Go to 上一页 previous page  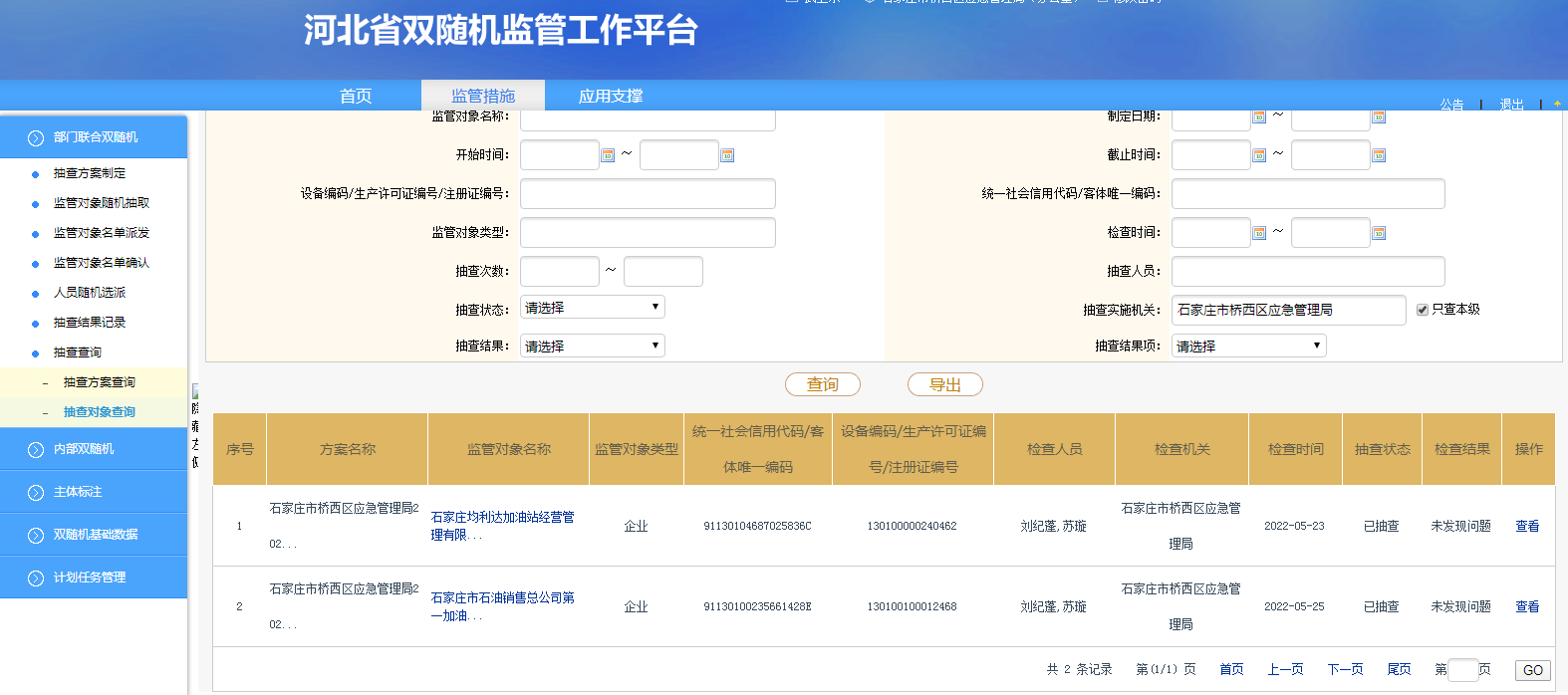[1285, 669]
